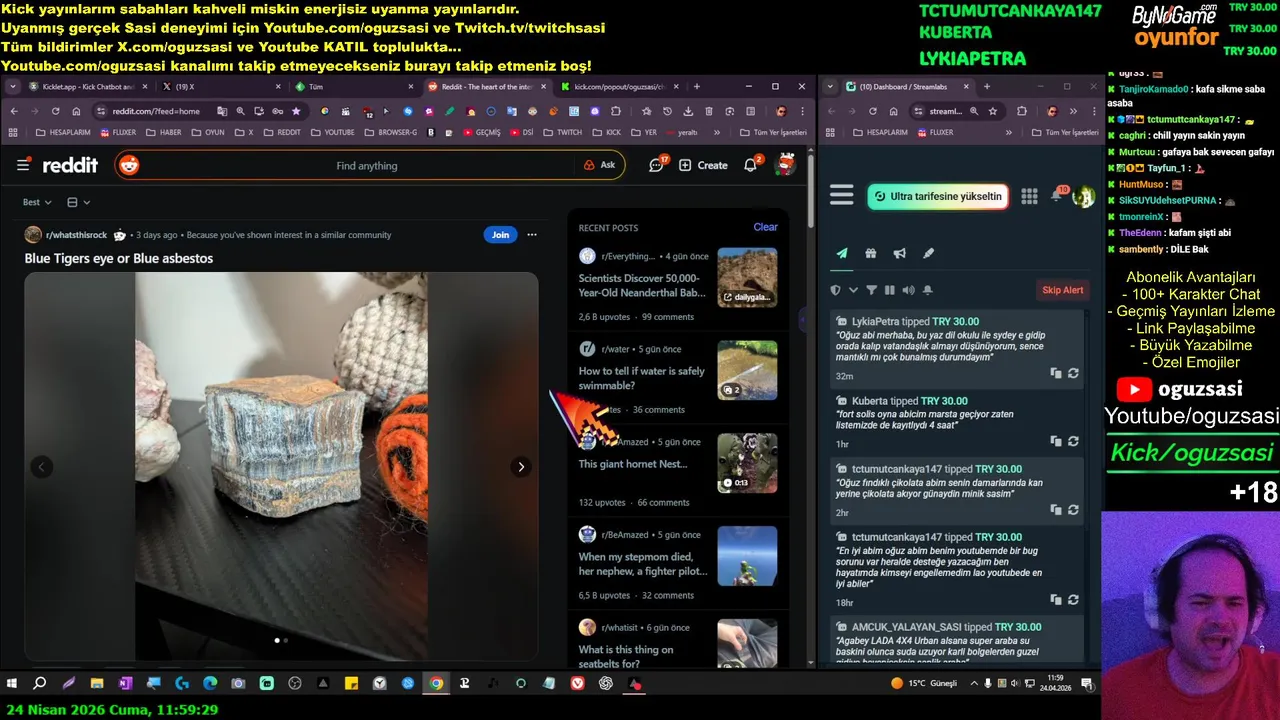Open TWITCH bookmark folder
Screen dimensions: 1280x720
(563, 132)
